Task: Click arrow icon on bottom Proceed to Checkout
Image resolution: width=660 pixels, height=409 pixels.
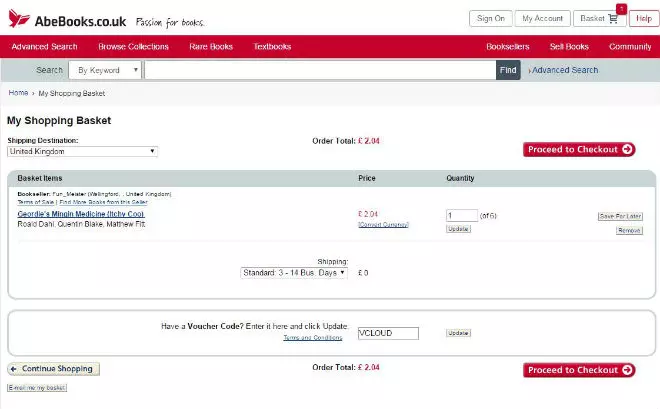Action: coord(627,370)
